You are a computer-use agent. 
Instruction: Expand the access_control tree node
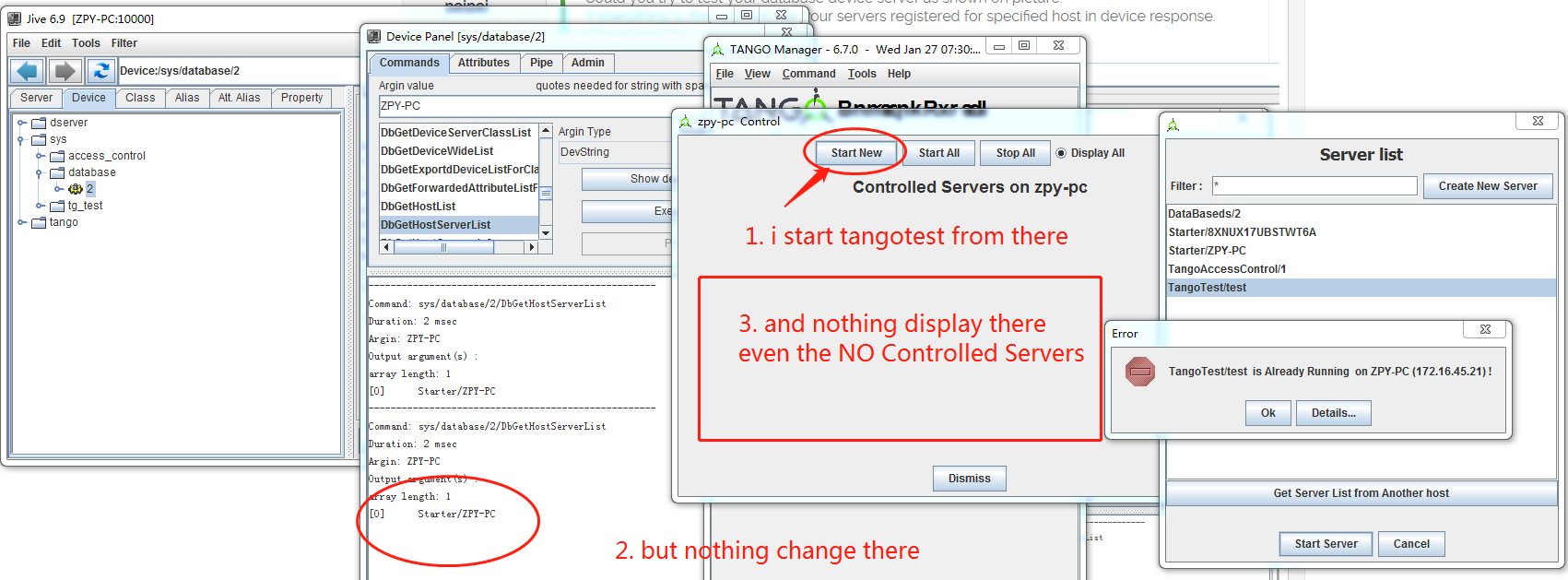click(40, 156)
